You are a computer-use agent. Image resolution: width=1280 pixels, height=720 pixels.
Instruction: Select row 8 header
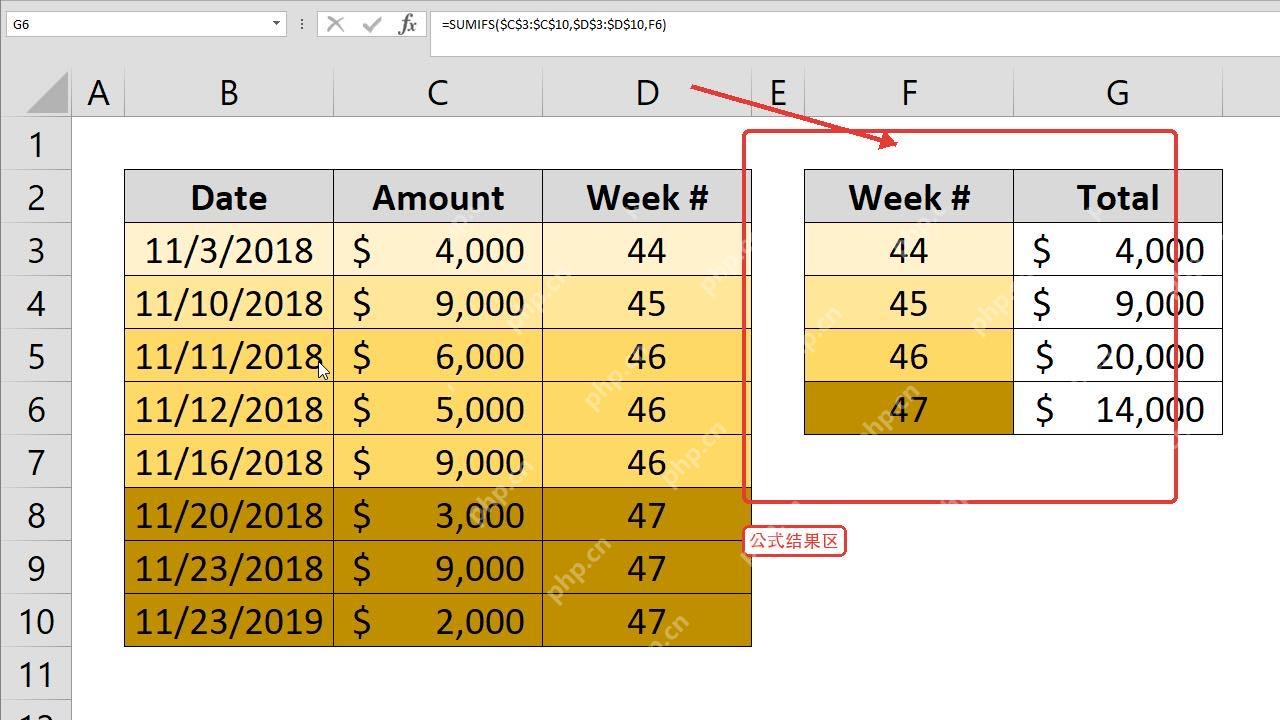pos(36,515)
